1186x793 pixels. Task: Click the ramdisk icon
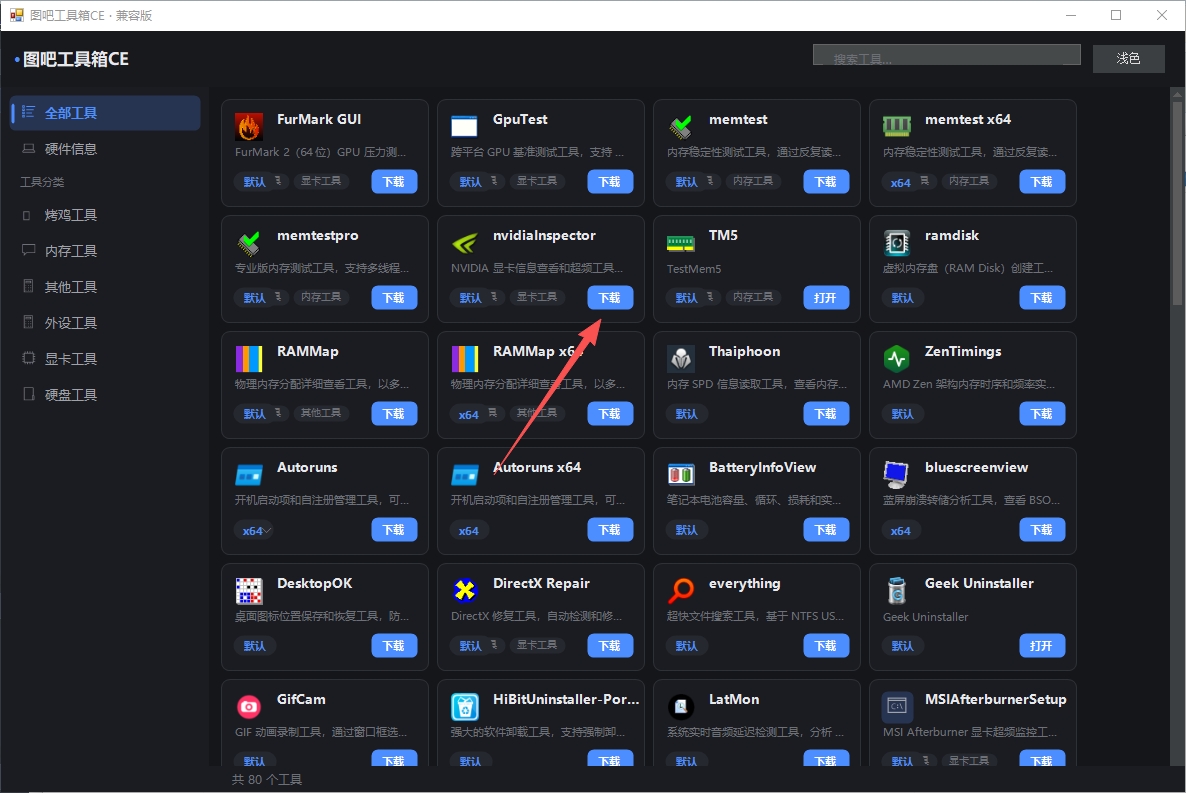click(x=896, y=243)
